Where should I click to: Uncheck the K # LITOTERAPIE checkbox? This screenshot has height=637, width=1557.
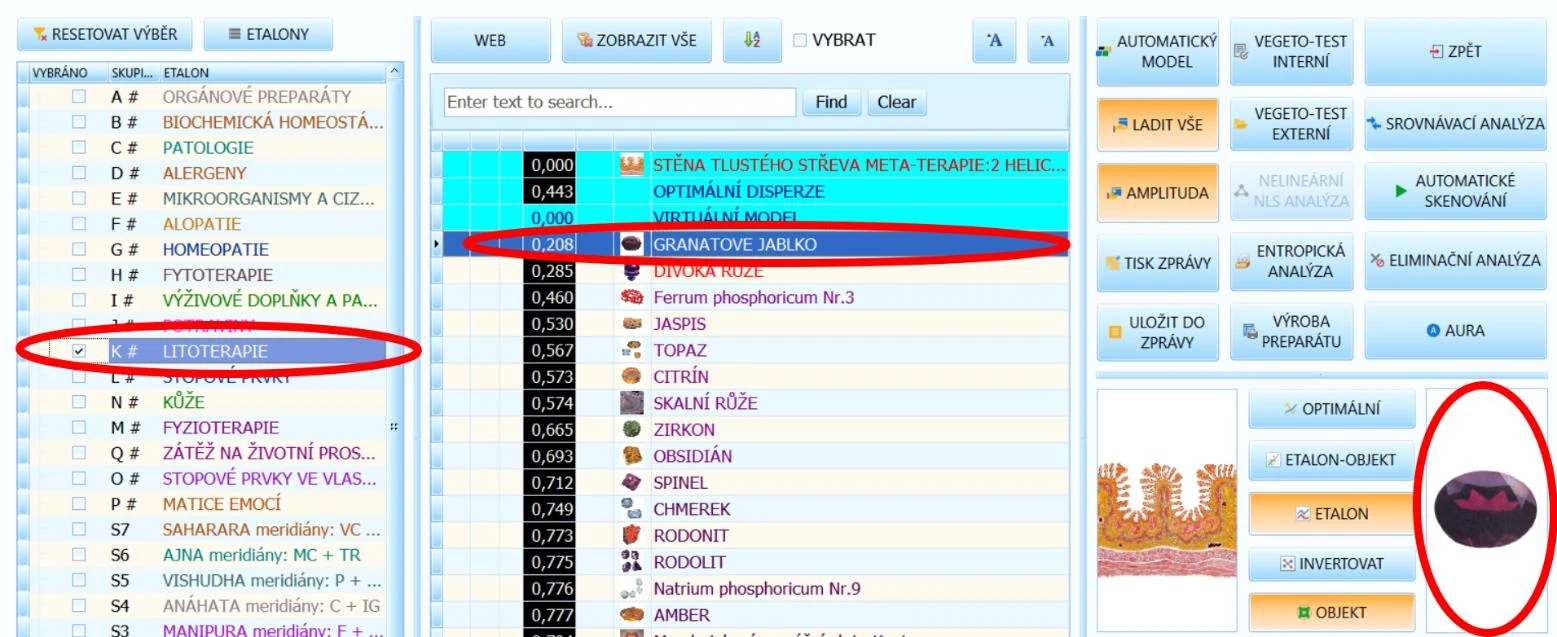coord(79,352)
